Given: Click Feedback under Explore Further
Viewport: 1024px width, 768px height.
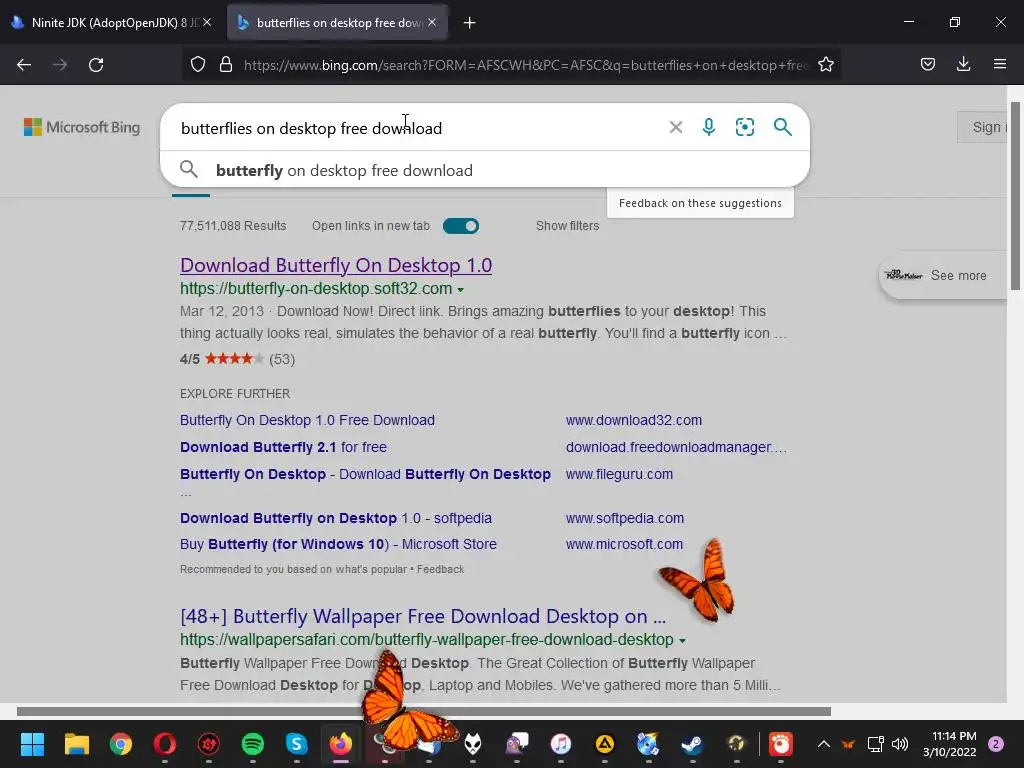Looking at the screenshot, I should [x=441, y=569].
